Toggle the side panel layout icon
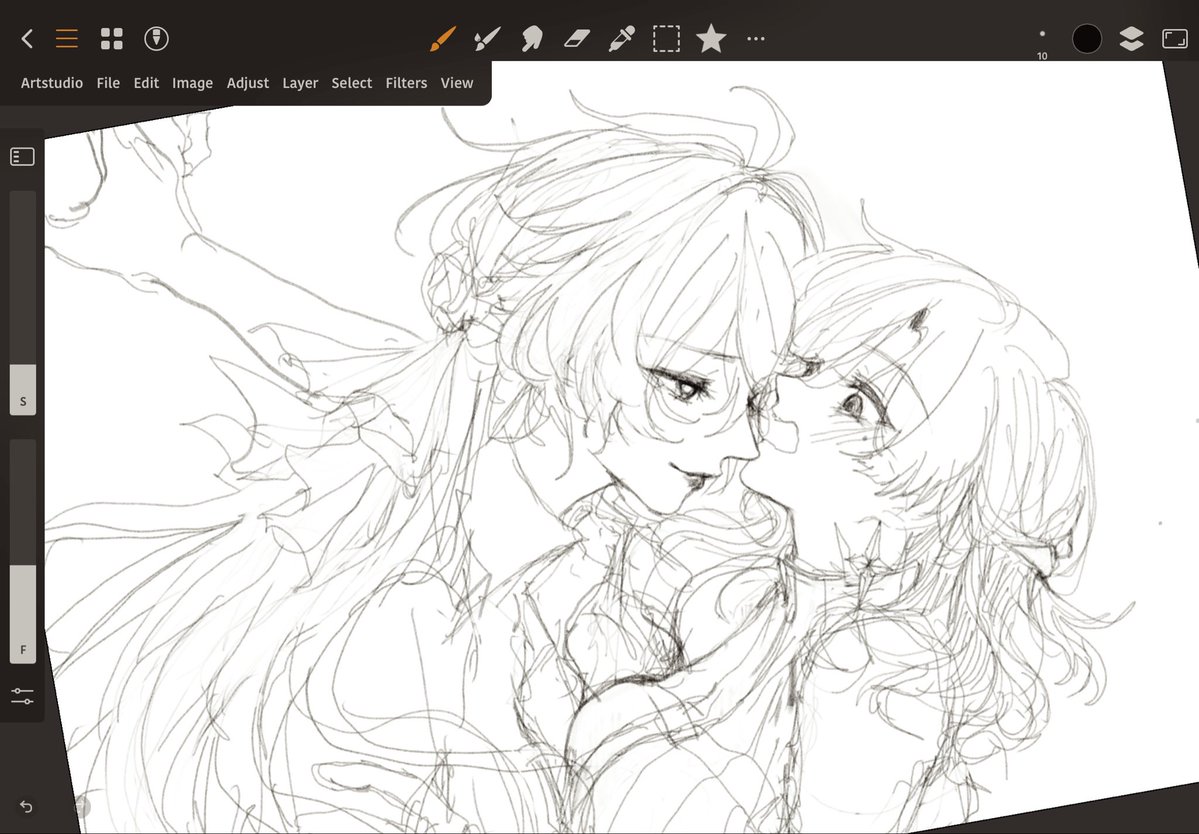The width and height of the screenshot is (1199, 834). 22,157
